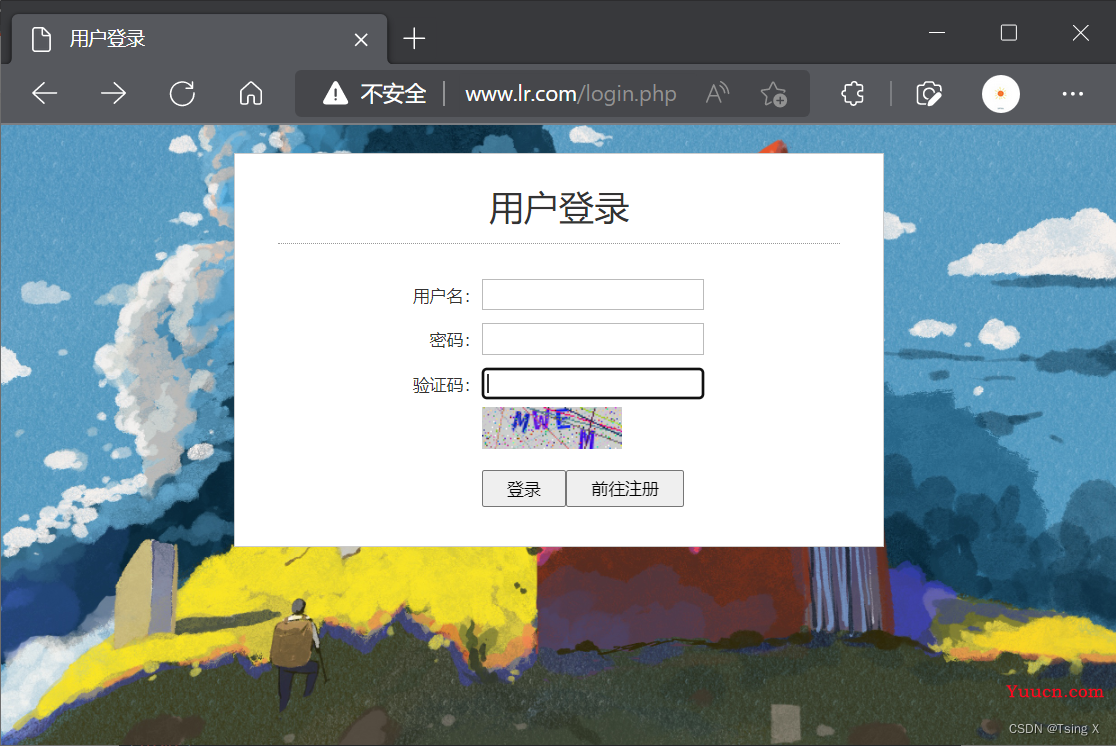The image size is (1116, 746).
Task: Open the user profile avatar
Action: click(x=1001, y=93)
